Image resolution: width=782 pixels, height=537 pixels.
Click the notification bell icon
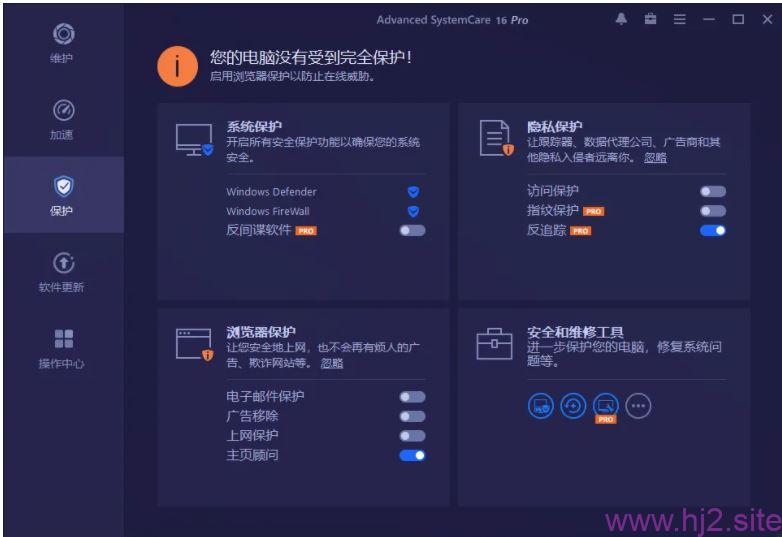tap(621, 19)
